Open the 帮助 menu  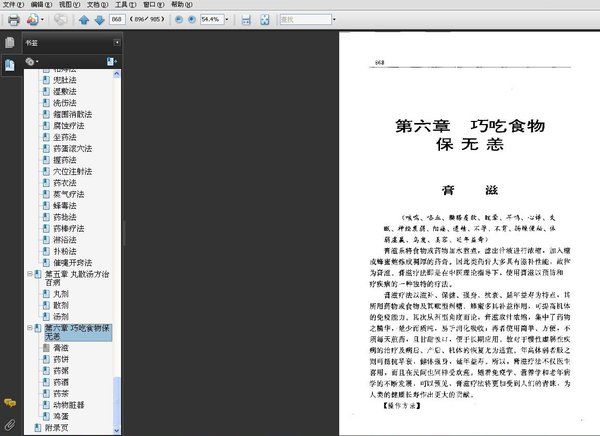(x=181, y=5)
